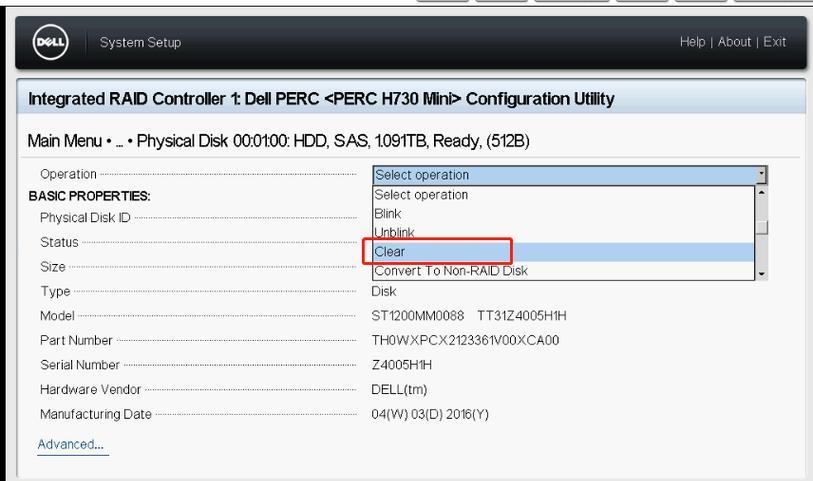Click the Operation dropdown arrow button
The image size is (813, 481).
(x=761, y=175)
